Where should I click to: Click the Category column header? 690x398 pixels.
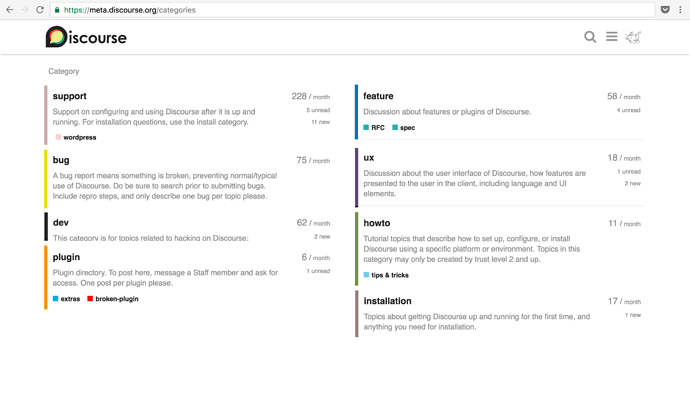[x=64, y=71]
